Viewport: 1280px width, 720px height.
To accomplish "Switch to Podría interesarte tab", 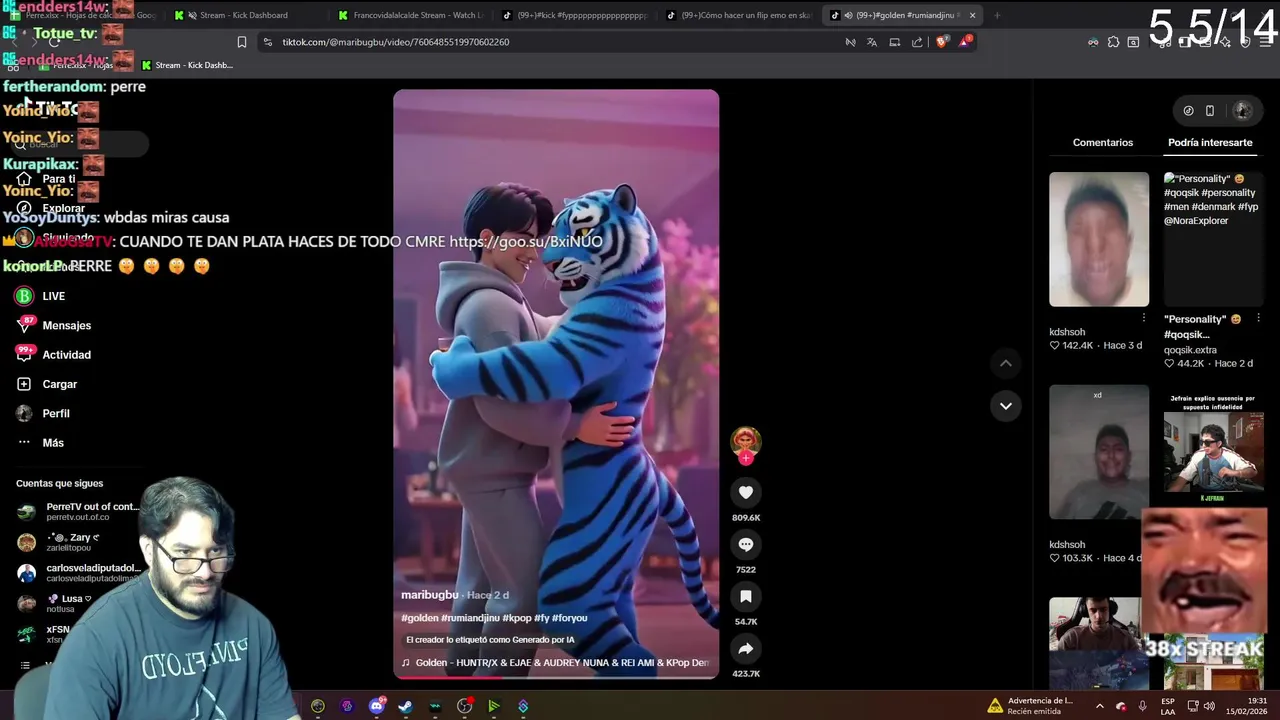I will [x=1210, y=142].
